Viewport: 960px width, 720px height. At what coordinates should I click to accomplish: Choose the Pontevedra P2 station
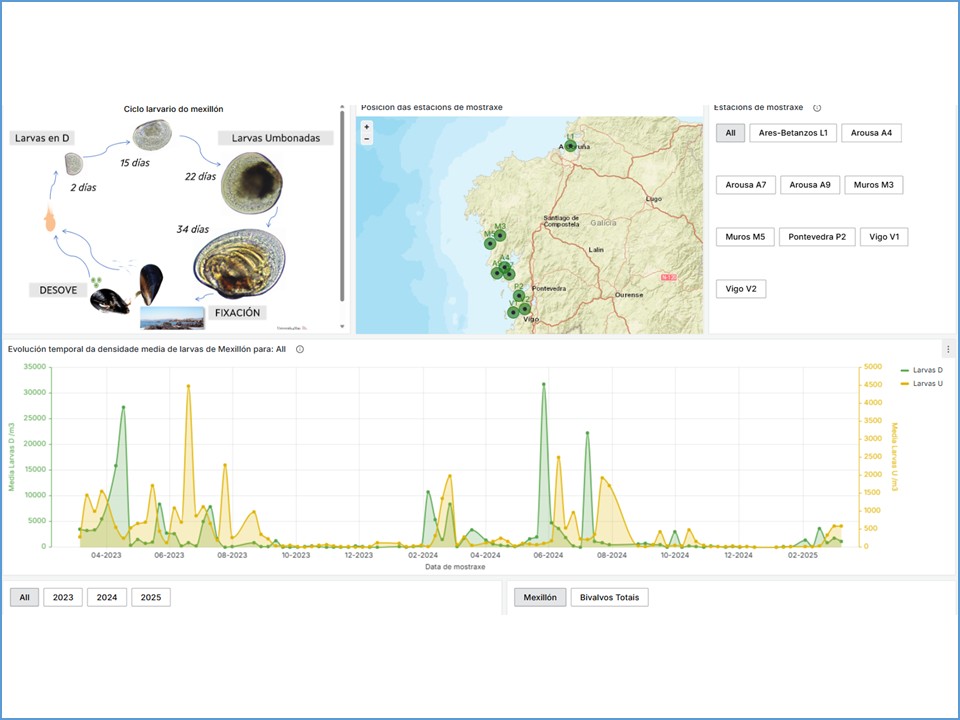pos(817,237)
